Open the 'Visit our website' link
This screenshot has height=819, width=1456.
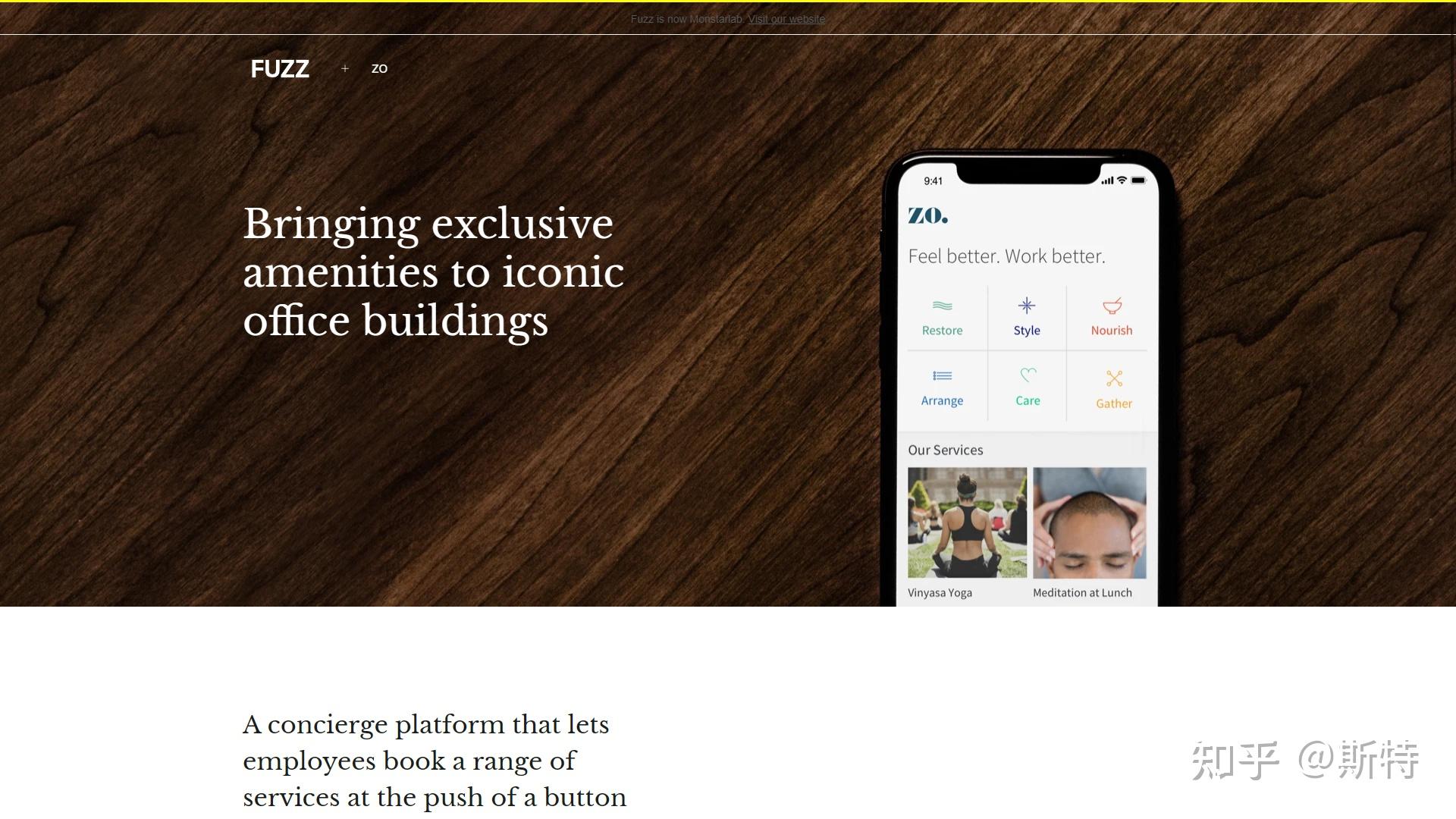tap(786, 19)
